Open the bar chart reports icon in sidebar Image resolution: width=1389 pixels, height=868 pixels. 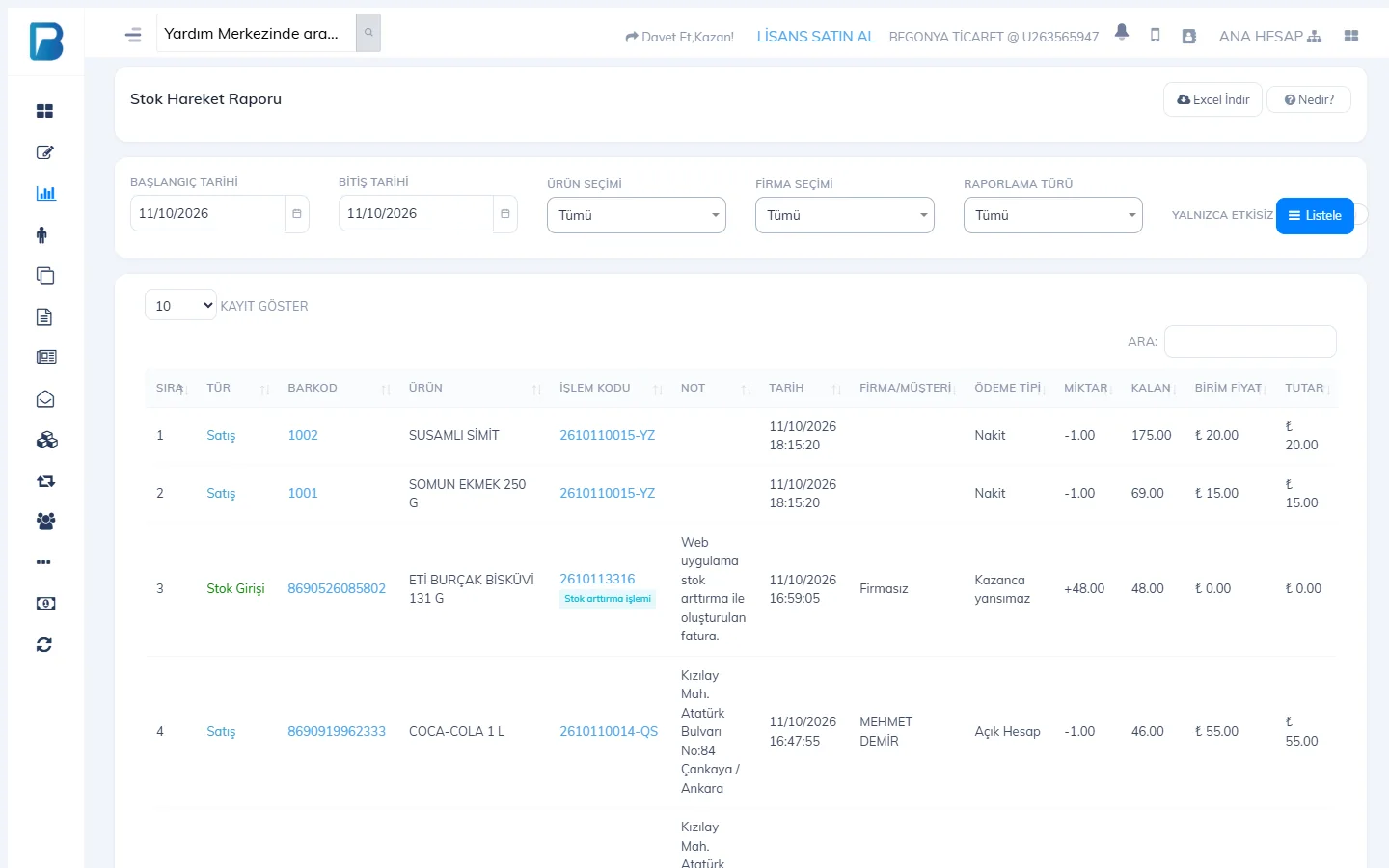(x=45, y=193)
